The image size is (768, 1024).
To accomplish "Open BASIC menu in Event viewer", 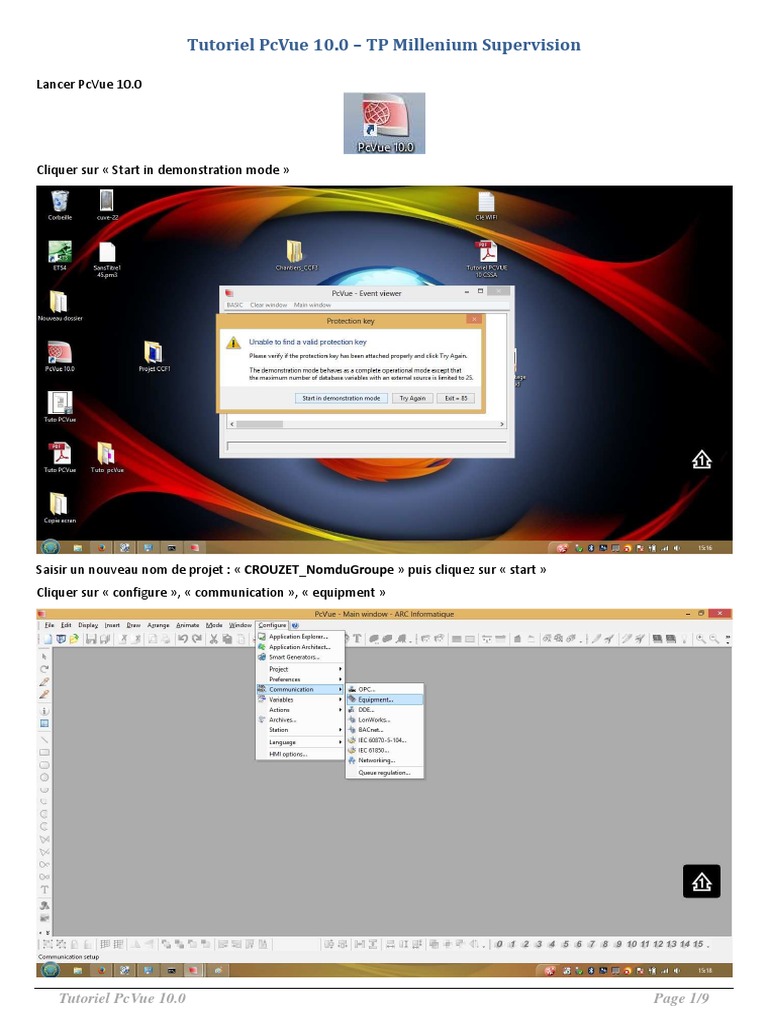I will click(x=234, y=305).
